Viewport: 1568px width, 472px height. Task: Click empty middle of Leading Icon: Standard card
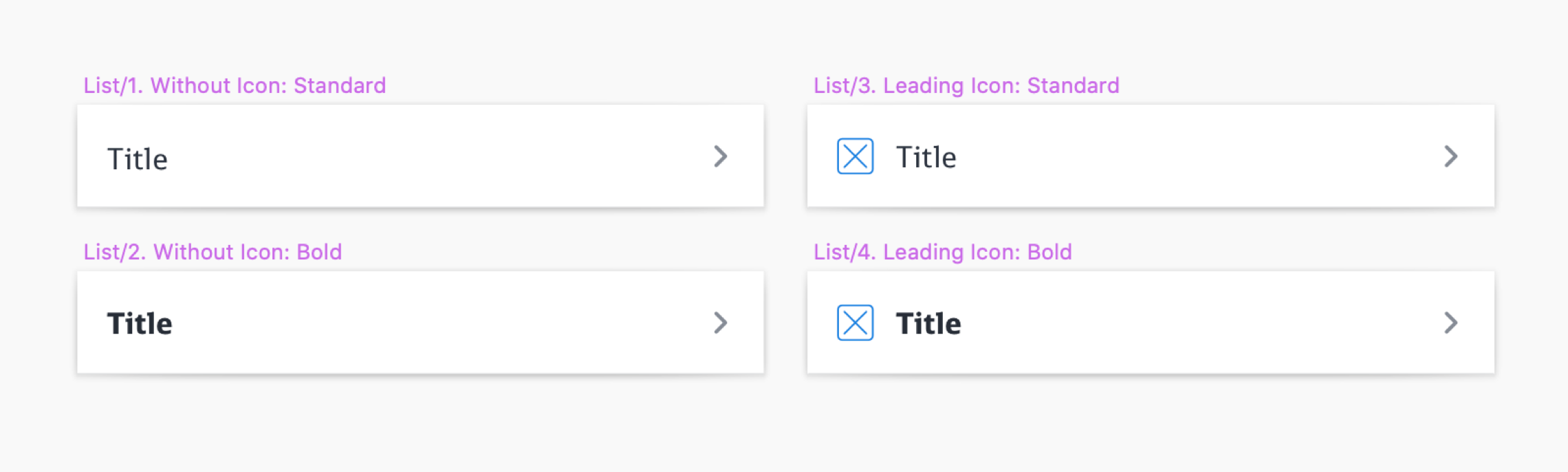click(1183, 156)
